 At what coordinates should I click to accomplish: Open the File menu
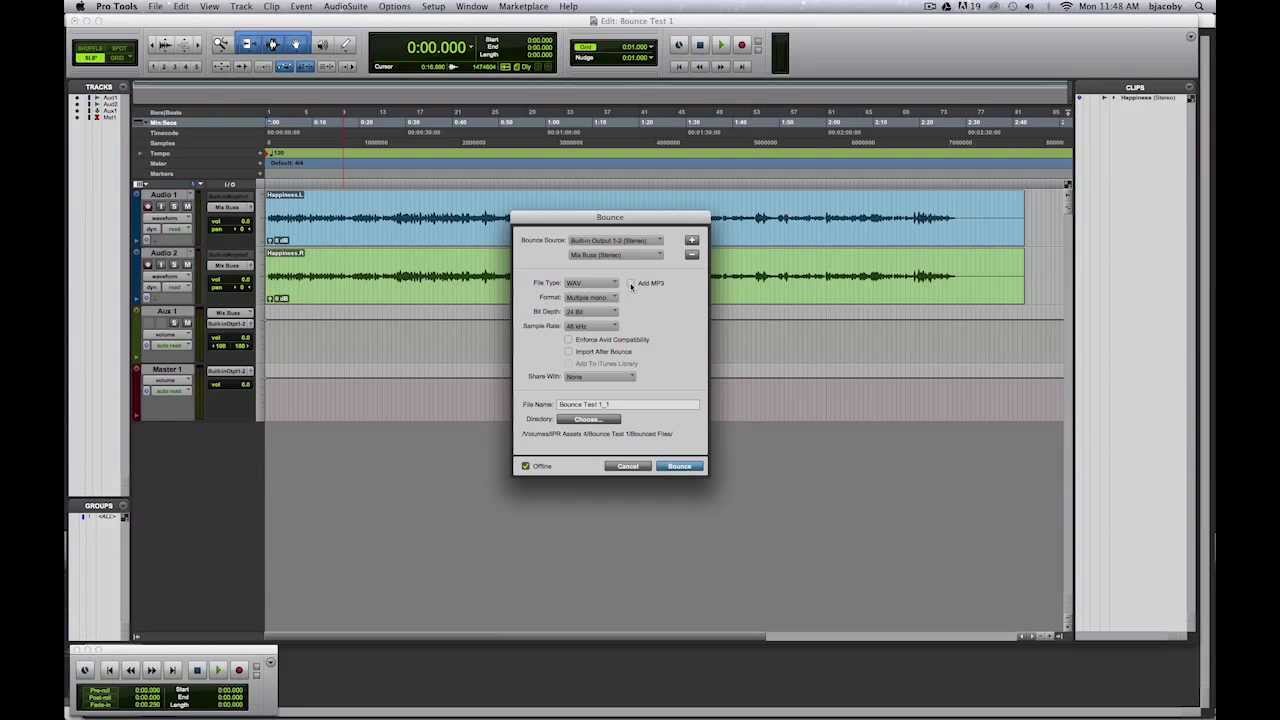coord(156,6)
